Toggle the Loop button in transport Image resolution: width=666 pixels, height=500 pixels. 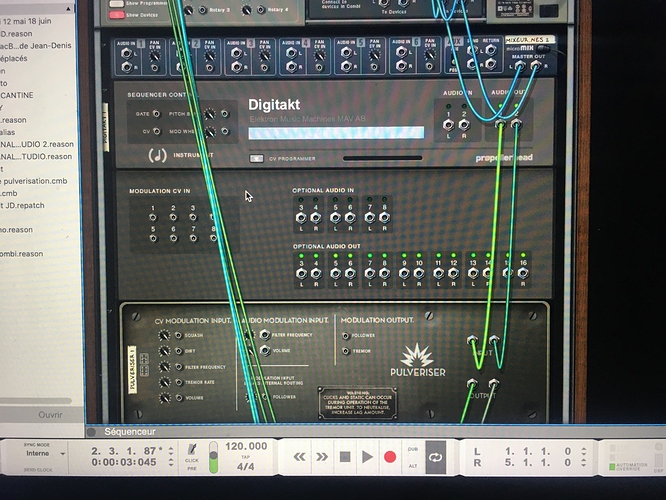pyautogui.click(x=436, y=458)
